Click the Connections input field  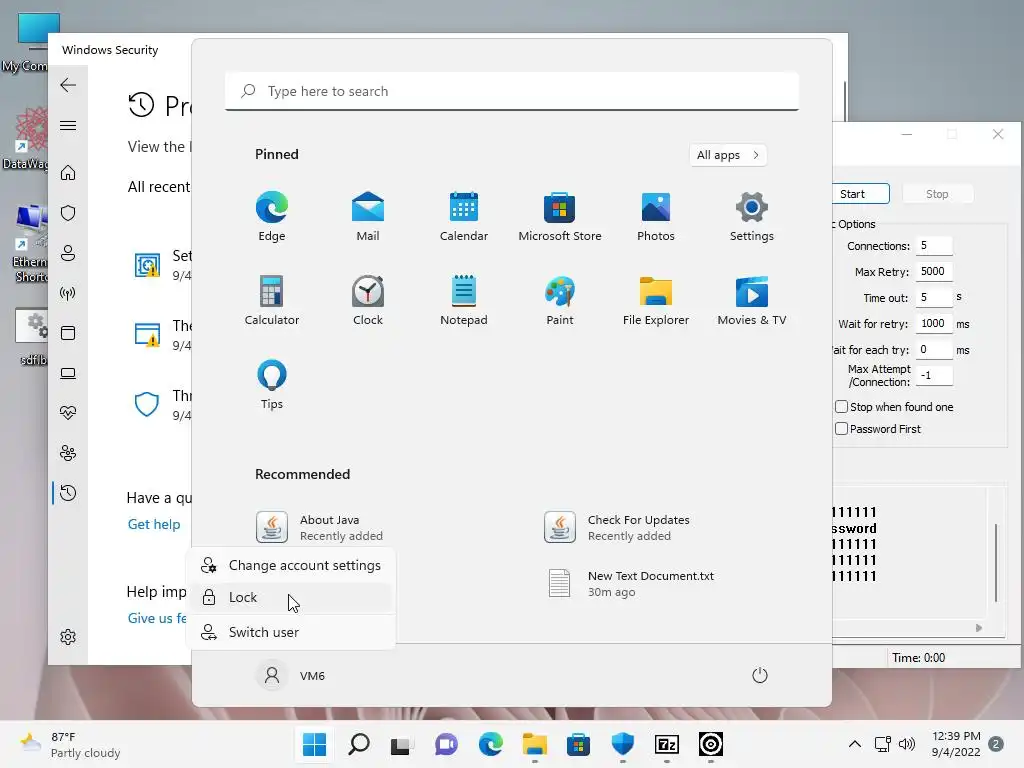point(934,246)
